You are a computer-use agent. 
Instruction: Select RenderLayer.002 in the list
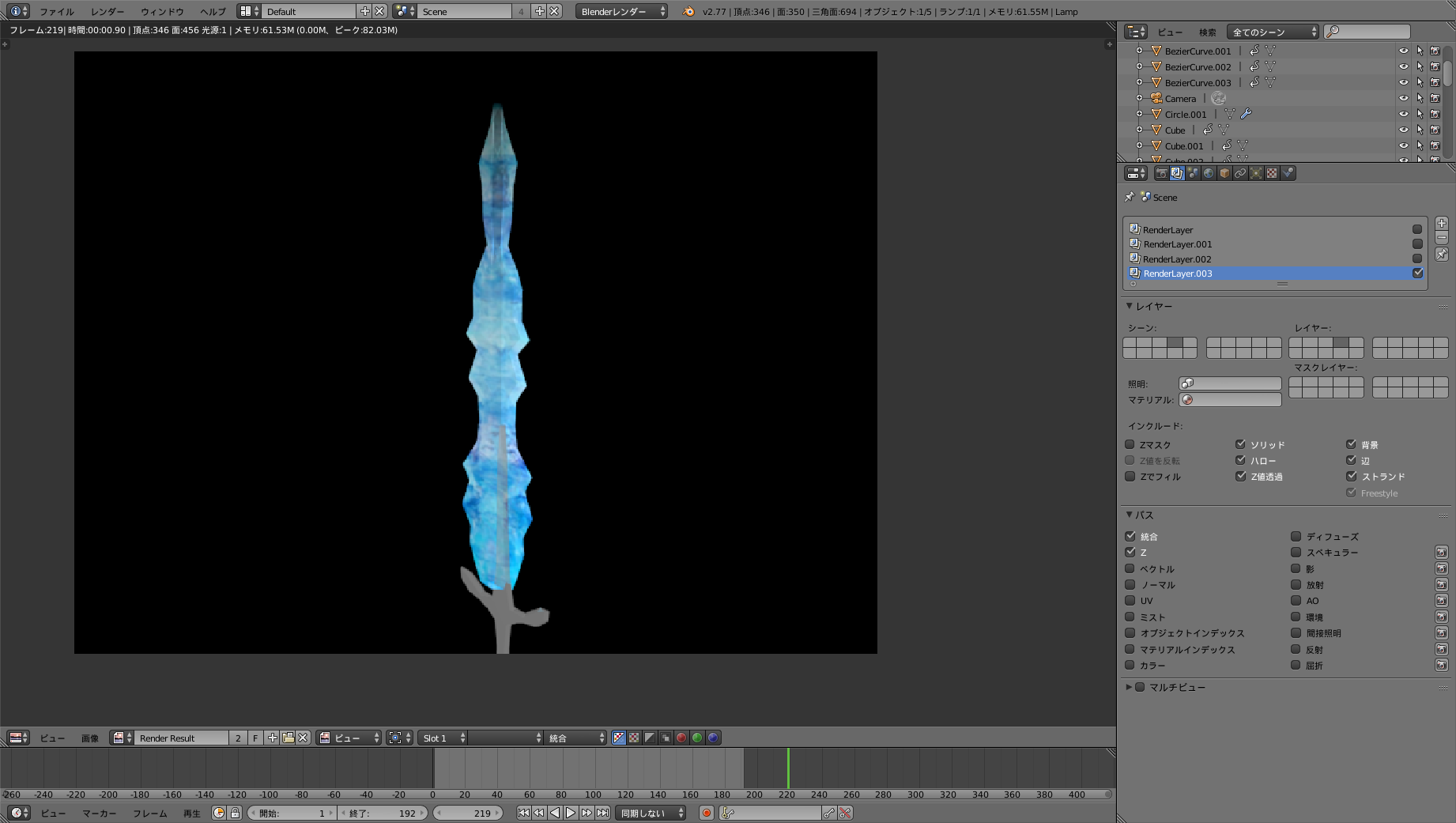point(1275,259)
